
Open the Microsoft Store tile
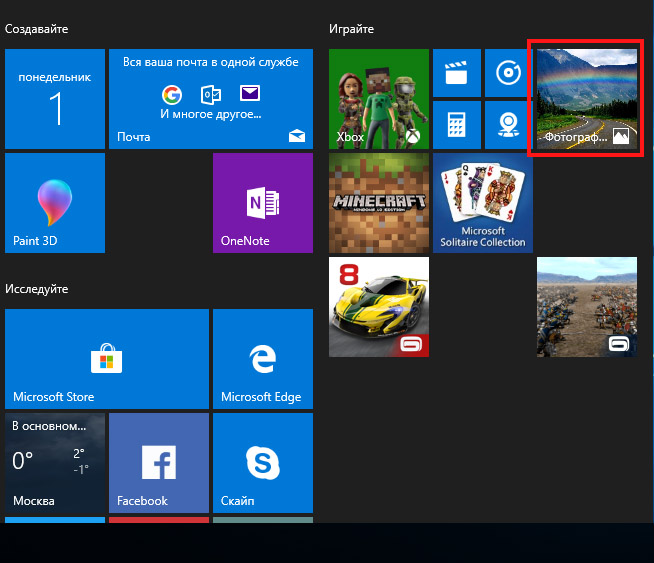tap(107, 359)
